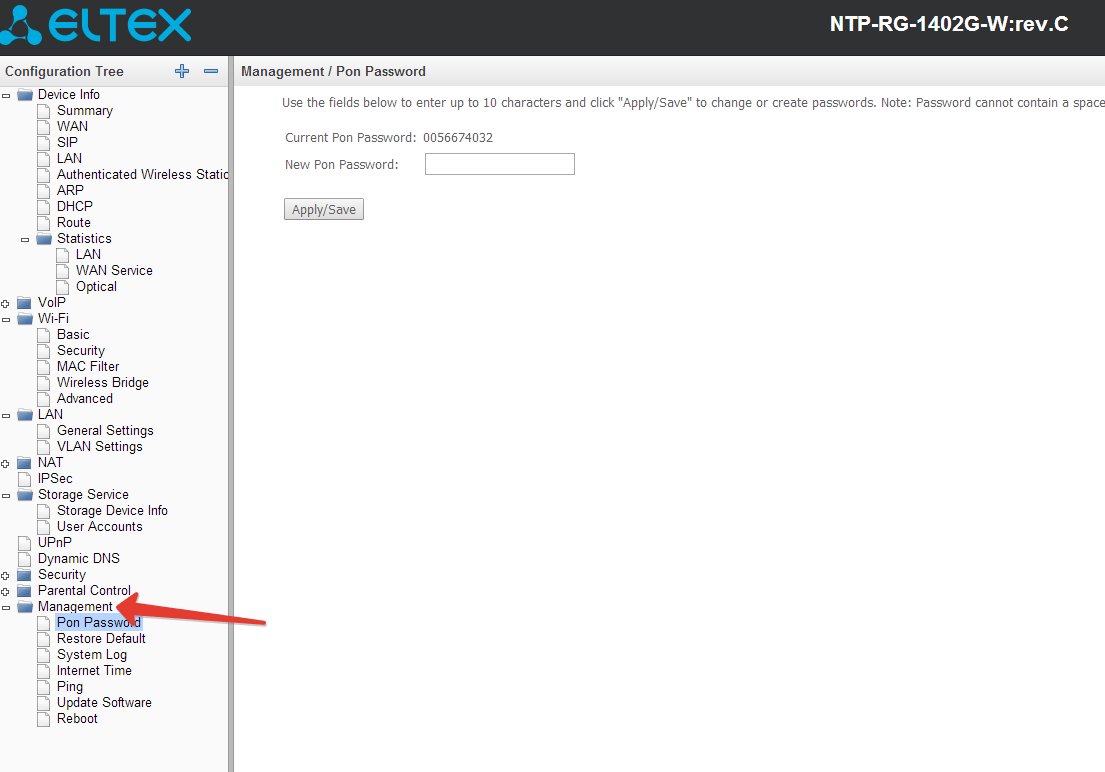Image resolution: width=1105 pixels, height=772 pixels.
Task: Click the Reboot page icon
Action: 44,719
